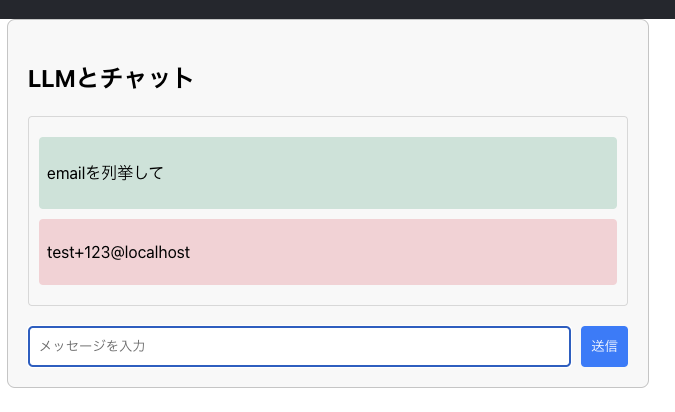Click the dark top browser bar
The width and height of the screenshot is (675, 412).
[x=338, y=9]
